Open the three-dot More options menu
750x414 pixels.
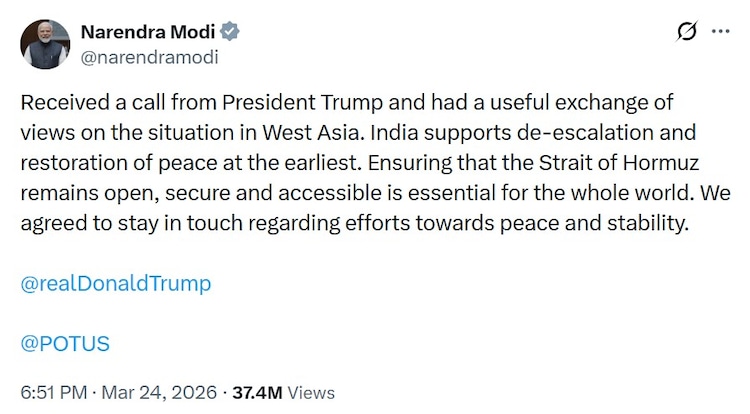click(720, 32)
